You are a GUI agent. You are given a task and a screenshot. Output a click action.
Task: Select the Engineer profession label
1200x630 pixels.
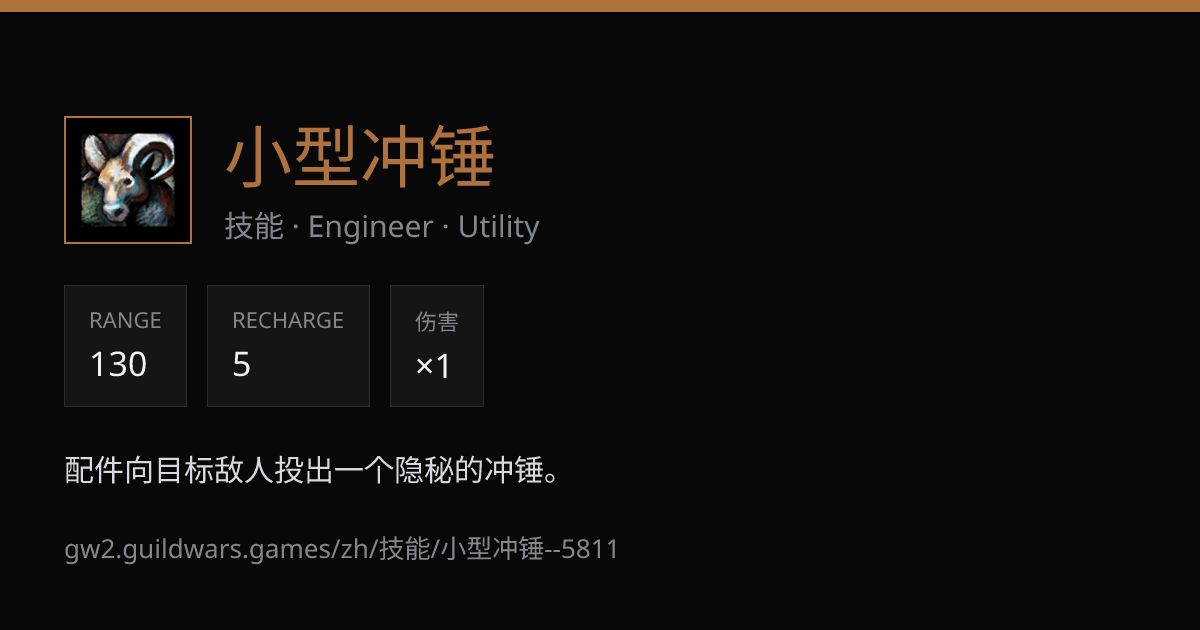coord(370,227)
